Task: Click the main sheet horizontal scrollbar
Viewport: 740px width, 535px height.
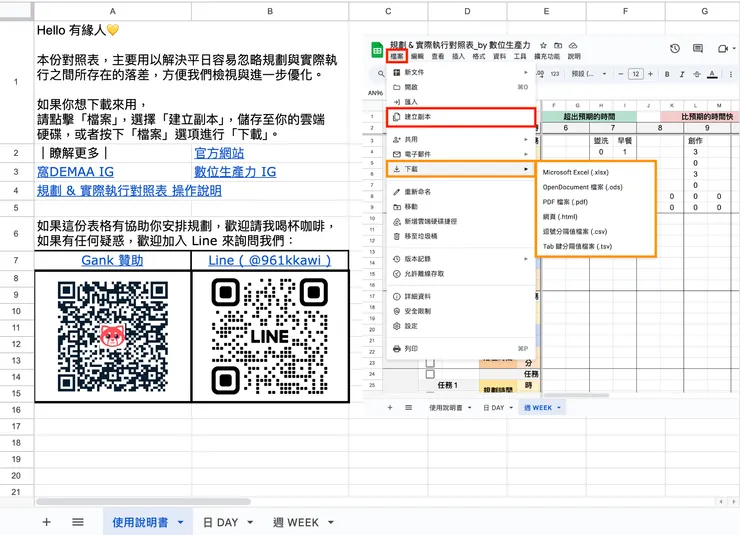Action: point(143,502)
